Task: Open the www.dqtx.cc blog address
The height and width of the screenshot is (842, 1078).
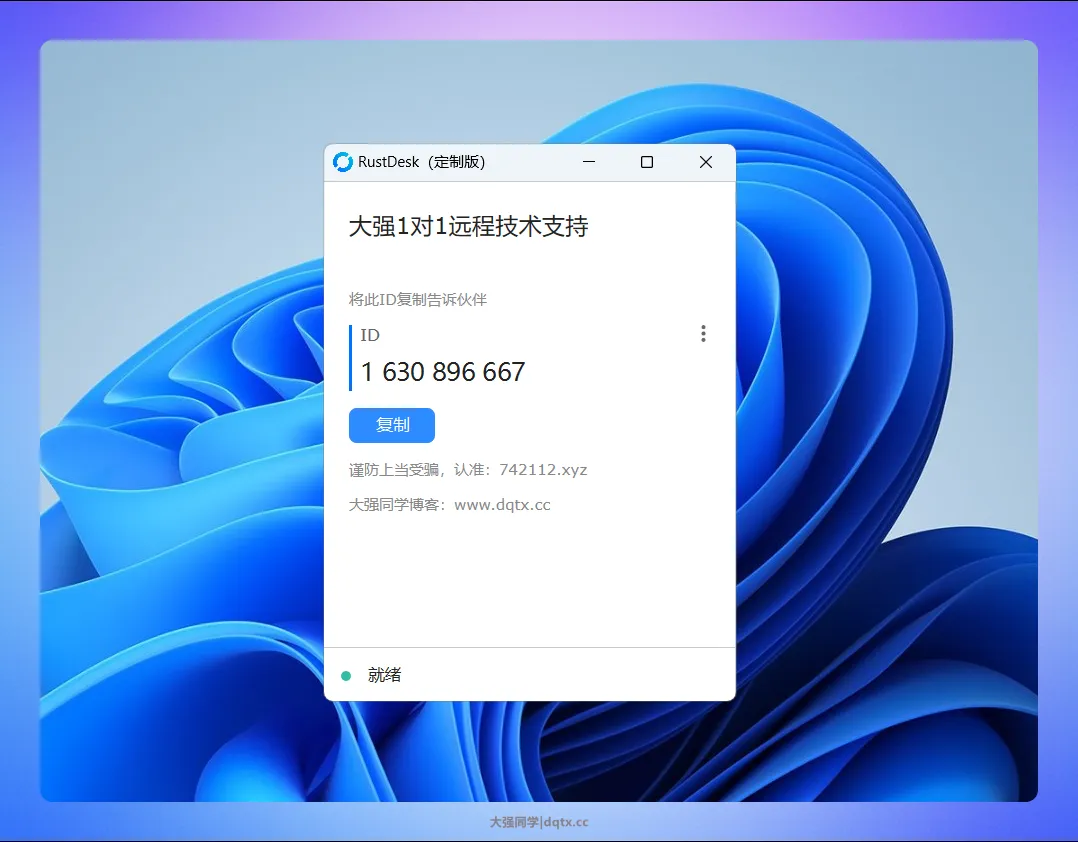Action: pos(502,505)
